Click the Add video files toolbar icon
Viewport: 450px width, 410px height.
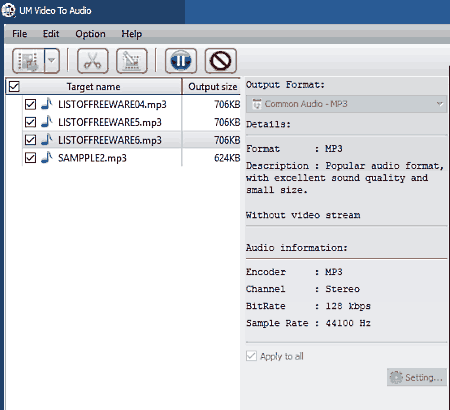(28, 61)
